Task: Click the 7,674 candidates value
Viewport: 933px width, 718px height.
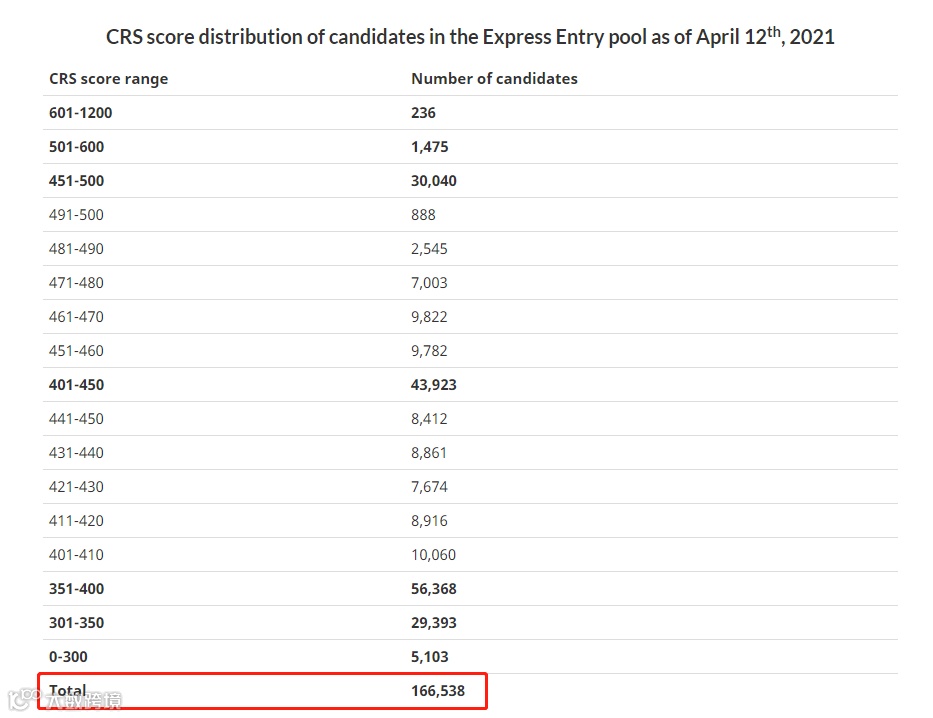Action: click(429, 487)
